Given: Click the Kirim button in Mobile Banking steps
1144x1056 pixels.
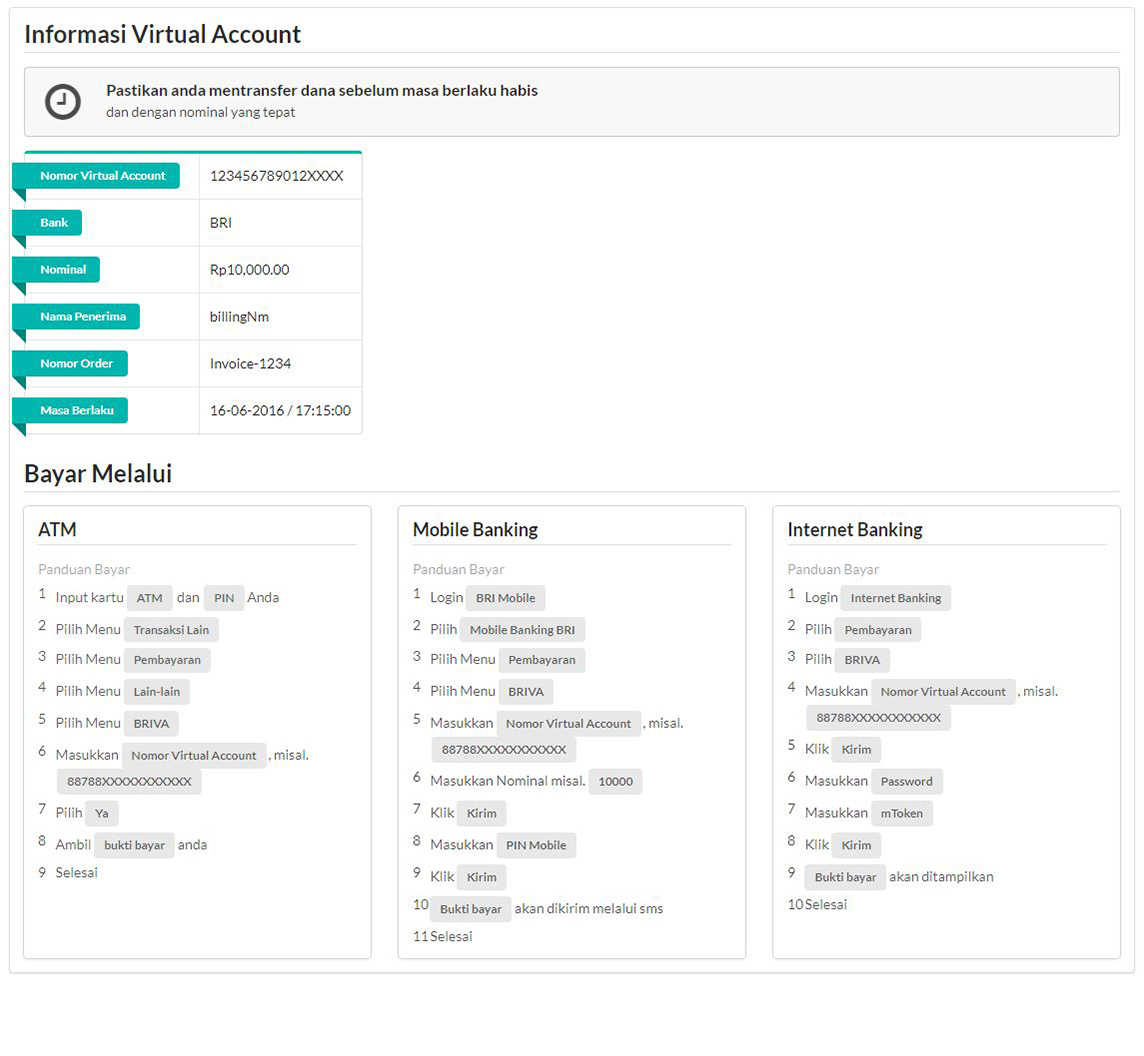Looking at the screenshot, I should 481,813.
